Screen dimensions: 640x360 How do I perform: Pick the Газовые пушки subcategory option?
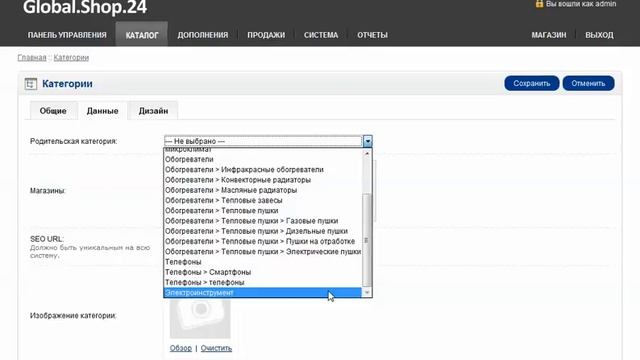[x=263, y=221]
